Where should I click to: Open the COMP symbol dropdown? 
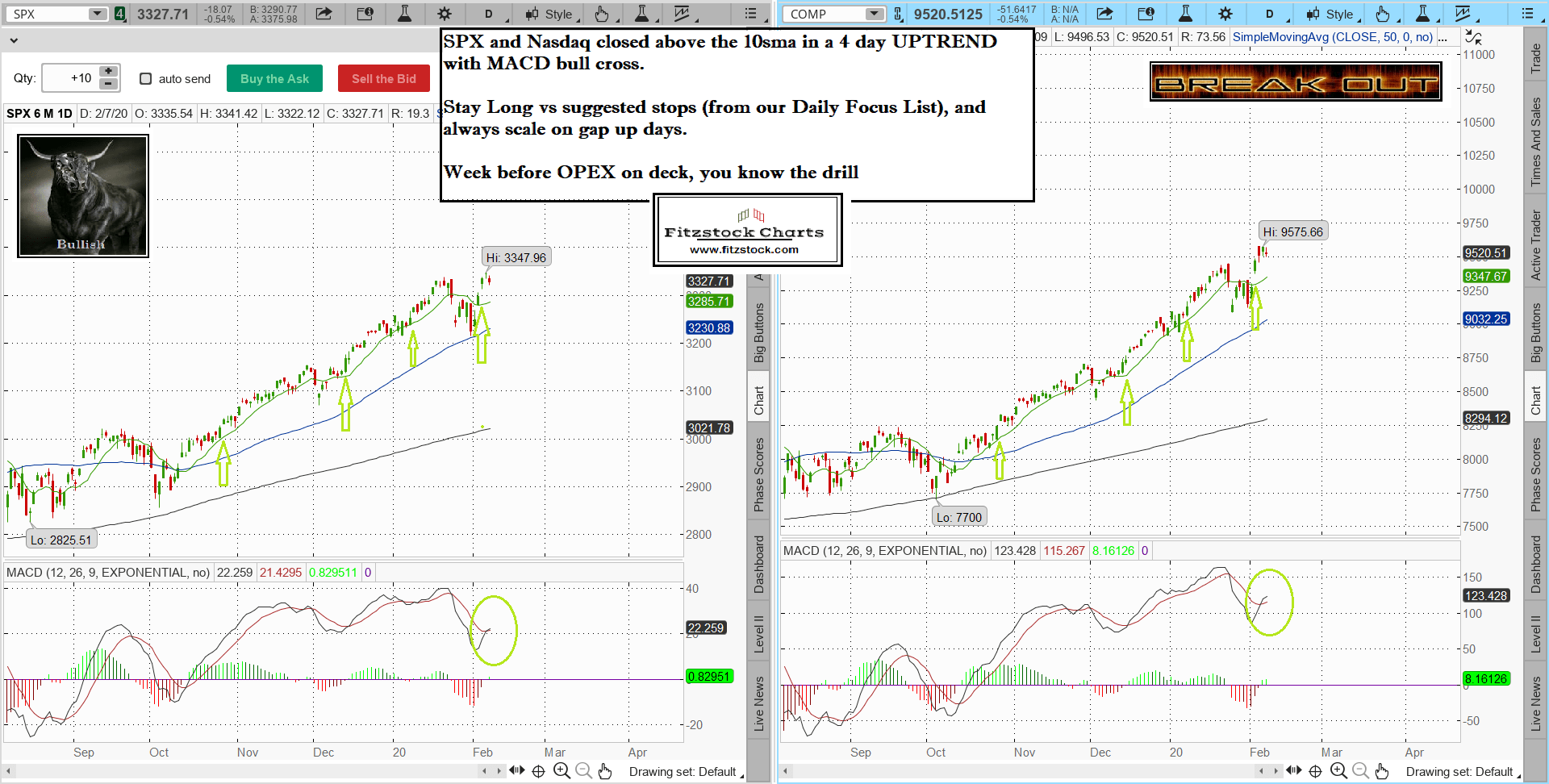(x=875, y=14)
